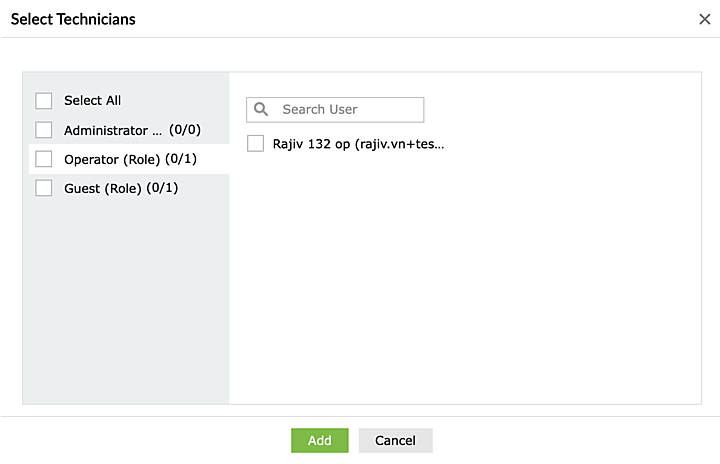Click the (0/0) count beside Administrator

coord(185,130)
